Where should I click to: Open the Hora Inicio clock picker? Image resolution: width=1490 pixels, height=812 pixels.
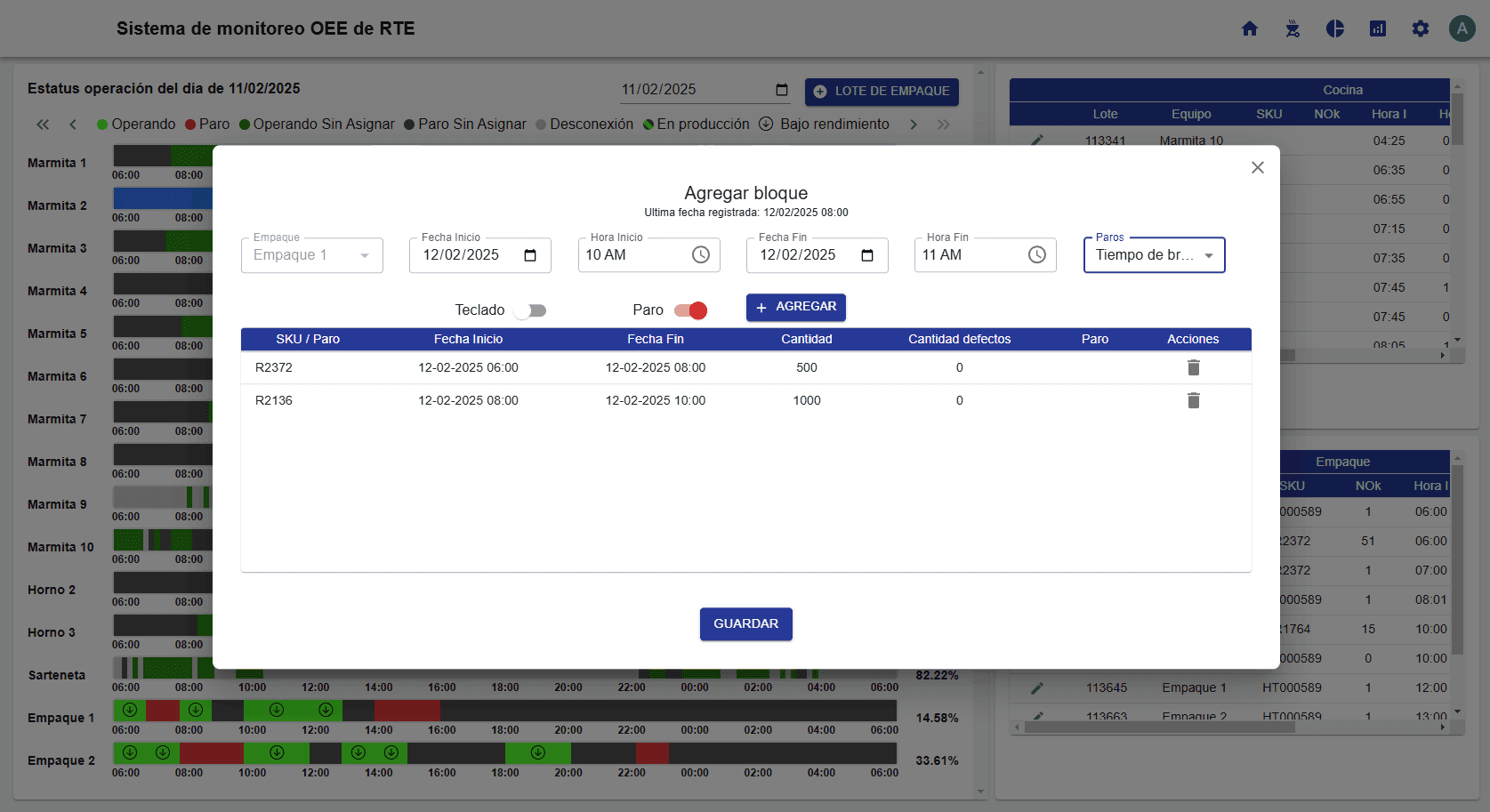pos(701,255)
